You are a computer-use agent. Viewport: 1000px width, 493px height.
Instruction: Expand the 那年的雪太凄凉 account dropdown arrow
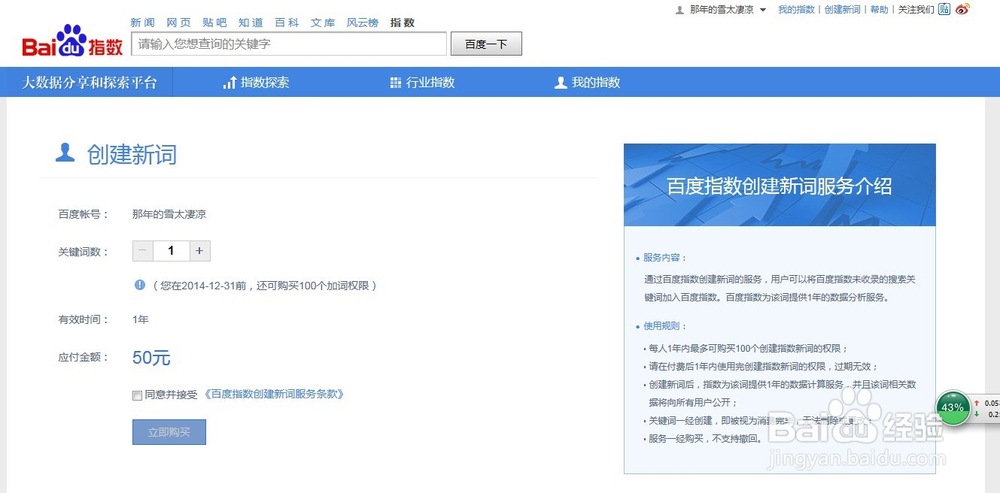pyautogui.click(x=763, y=10)
